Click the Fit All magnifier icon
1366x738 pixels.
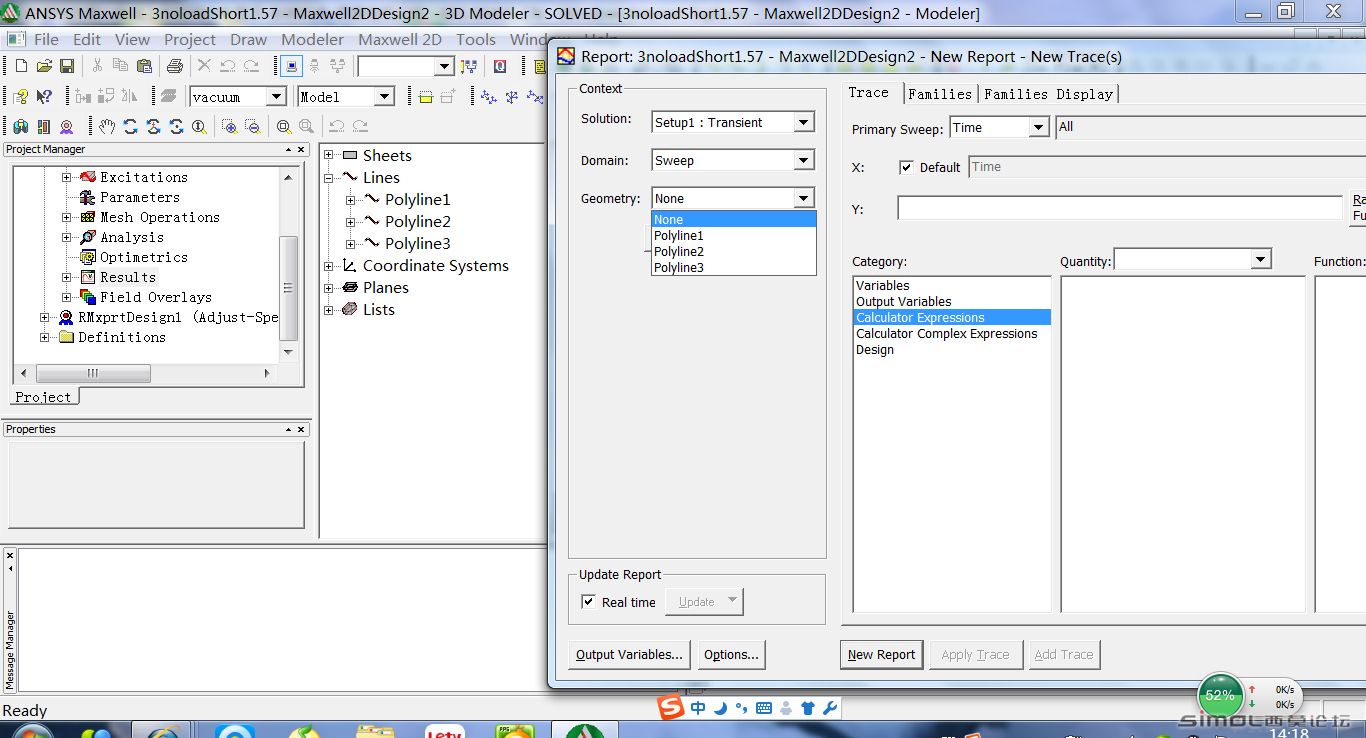(x=284, y=127)
